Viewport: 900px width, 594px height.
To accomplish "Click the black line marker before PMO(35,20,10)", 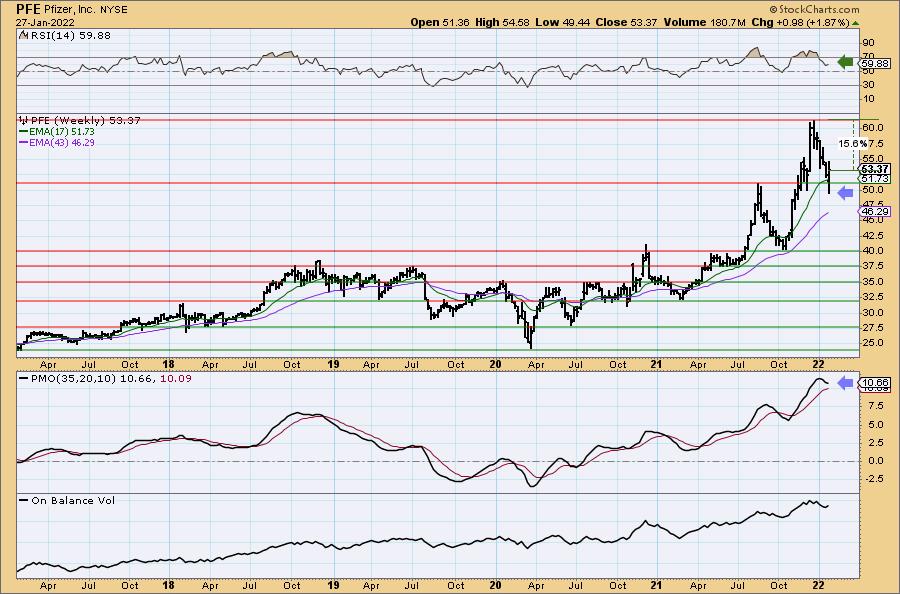I will 24,379.
